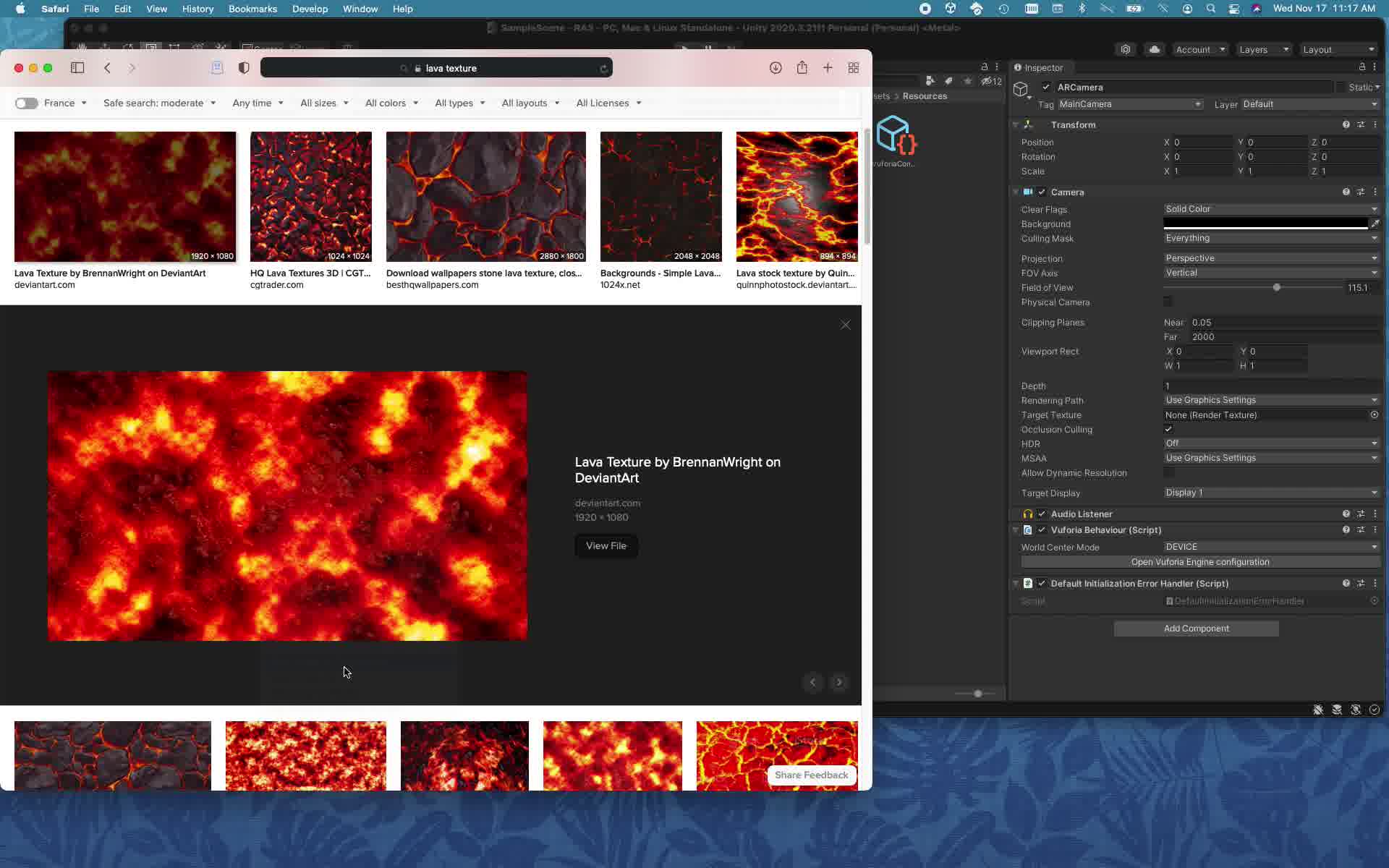Click Open Vuforia Engine configuration button

click(x=1200, y=562)
